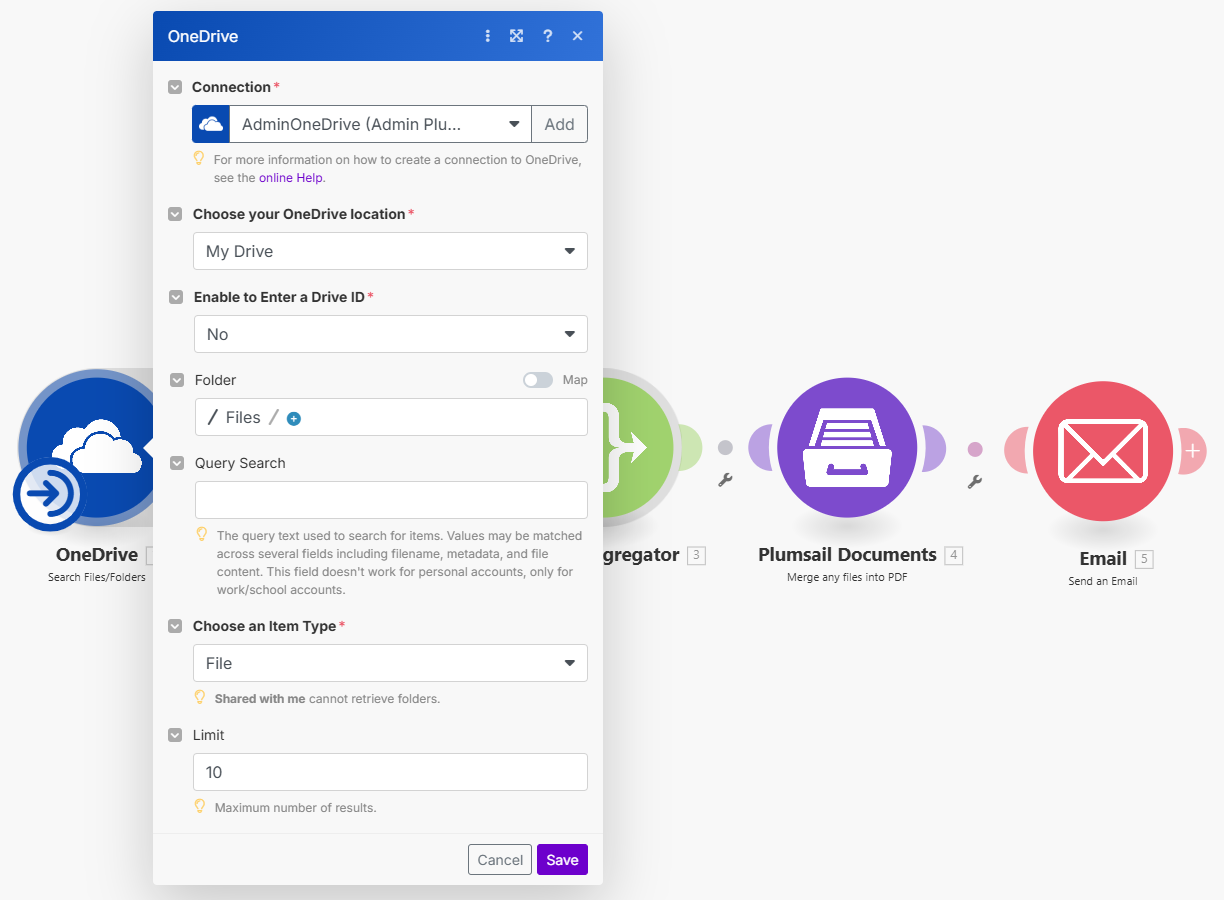Open the AdminOneDrive connection dropdown
Viewport: 1224px width, 900px height.
[x=380, y=124]
